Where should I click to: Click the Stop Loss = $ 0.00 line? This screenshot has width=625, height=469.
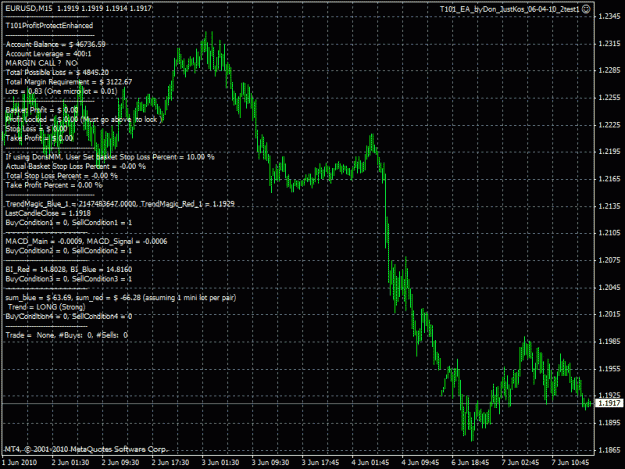click(x=36, y=129)
